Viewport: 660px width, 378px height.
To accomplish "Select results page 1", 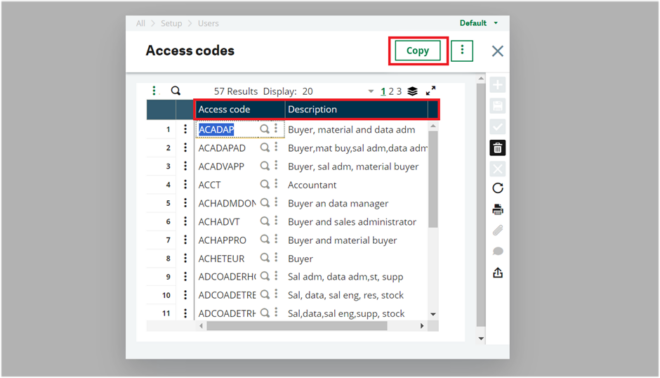I will click(x=383, y=91).
